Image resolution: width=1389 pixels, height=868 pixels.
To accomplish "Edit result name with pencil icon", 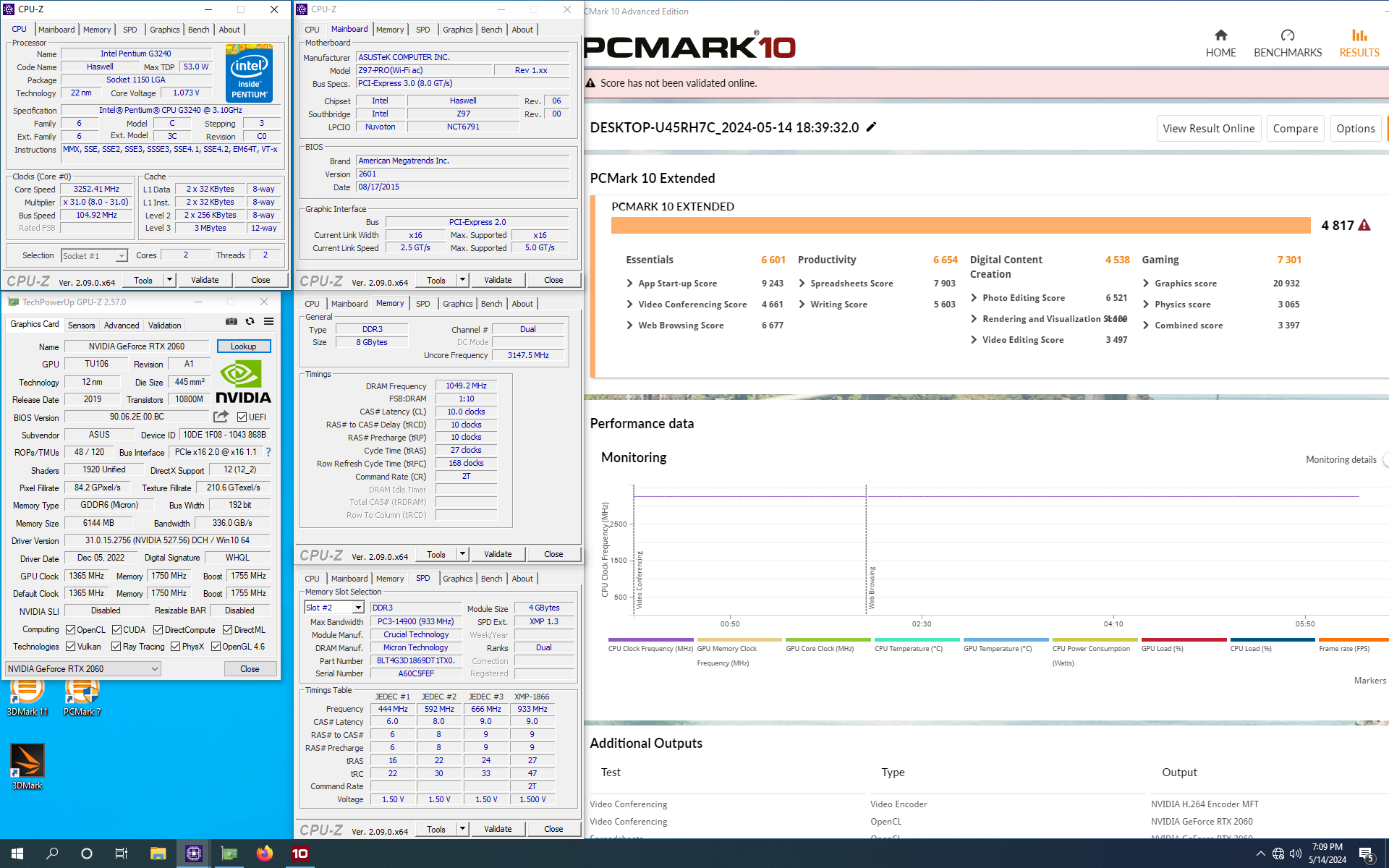I will point(871,127).
